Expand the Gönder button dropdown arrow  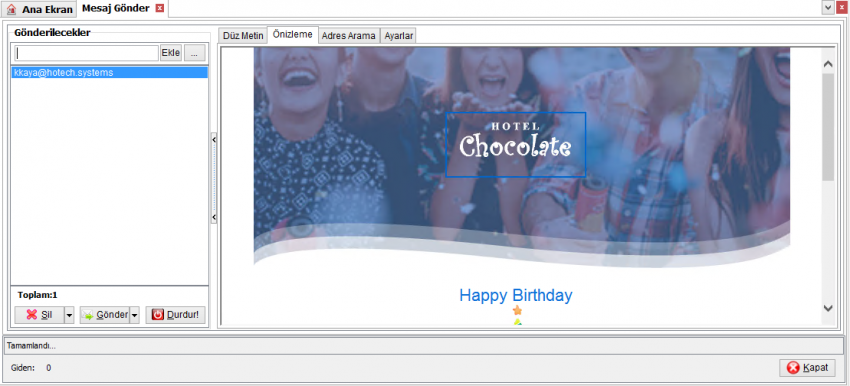point(134,315)
